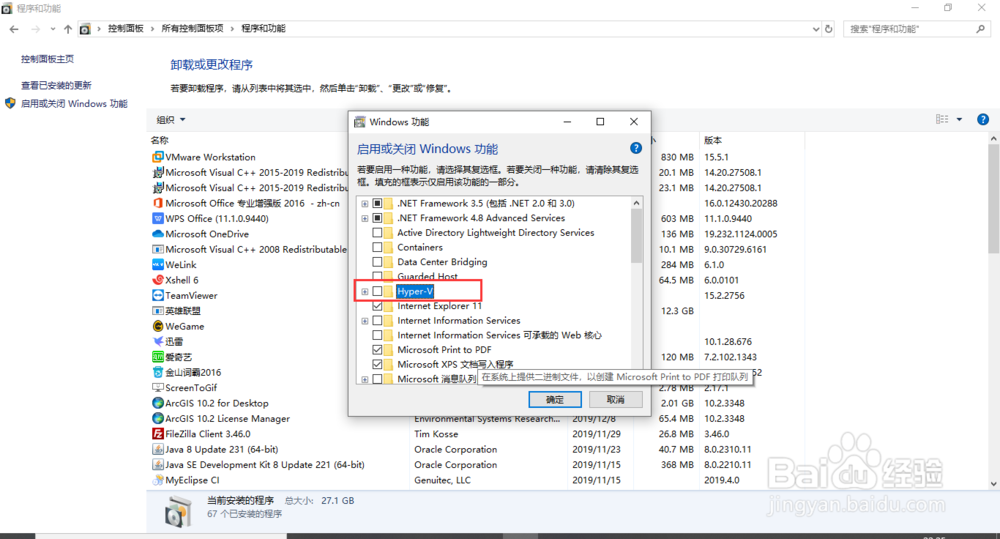Open 控制面板主页 link

click(x=47, y=59)
